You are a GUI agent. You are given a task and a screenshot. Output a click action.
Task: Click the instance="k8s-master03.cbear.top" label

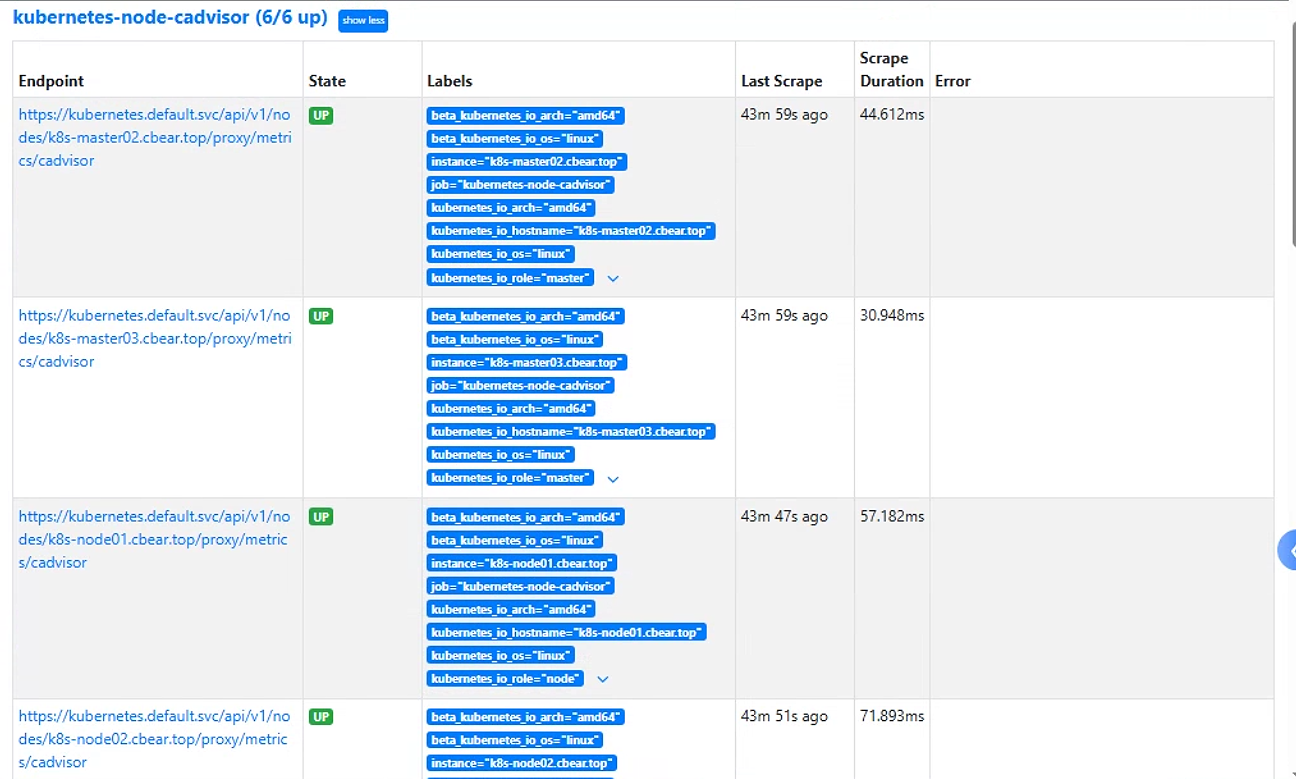[527, 362]
